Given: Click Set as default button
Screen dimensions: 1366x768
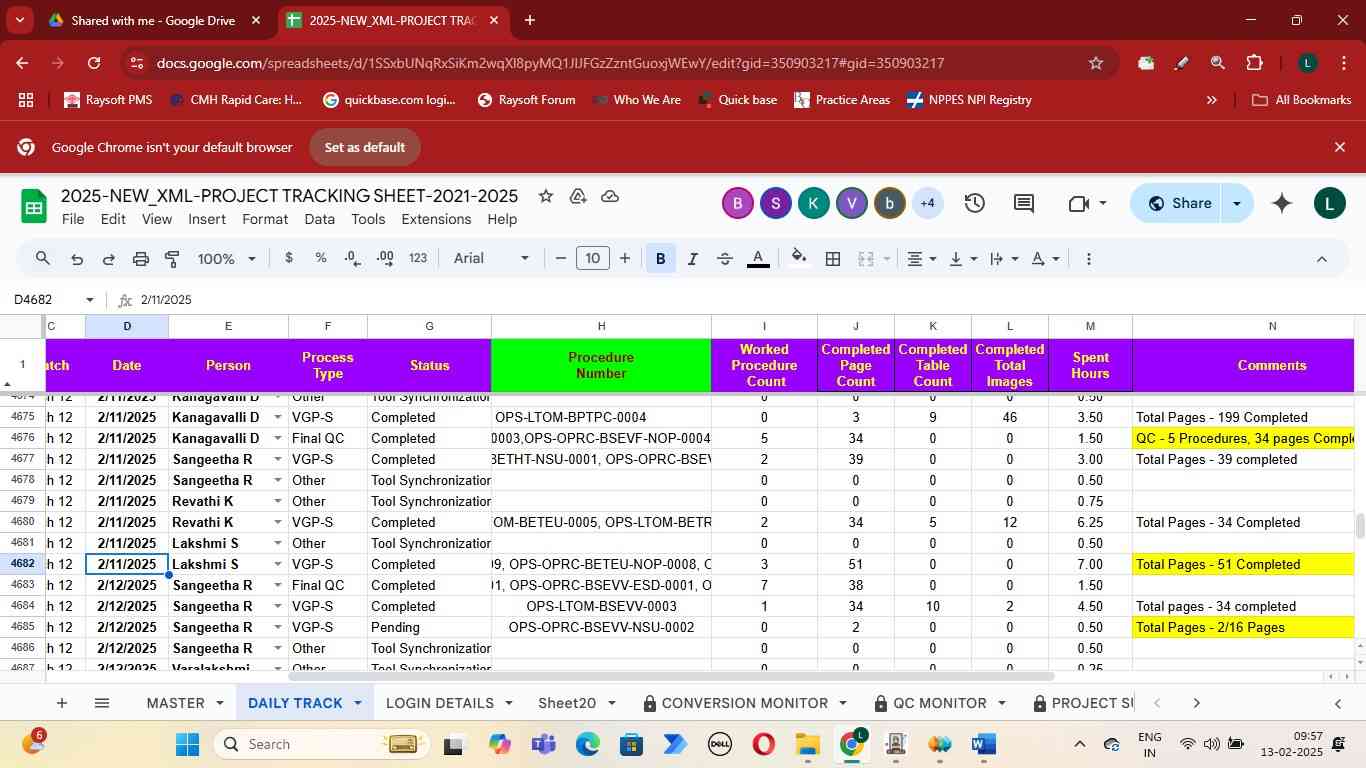Looking at the screenshot, I should point(364,147).
